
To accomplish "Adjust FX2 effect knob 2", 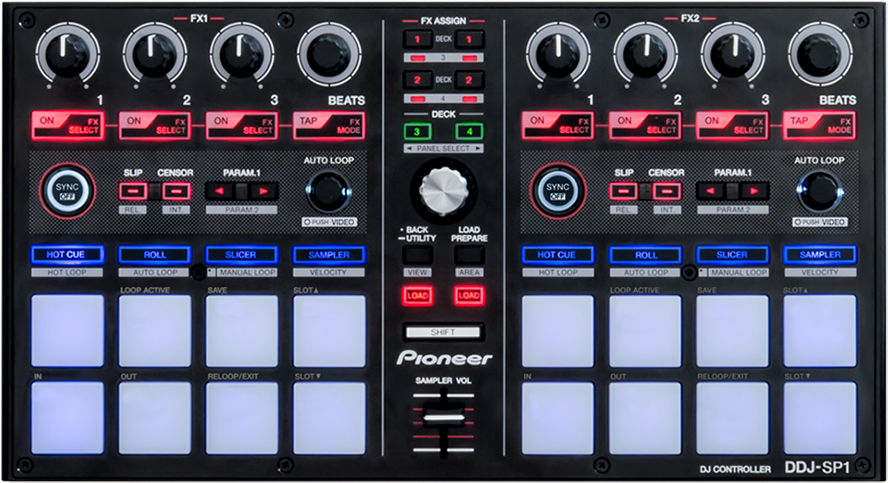I will coord(646,54).
